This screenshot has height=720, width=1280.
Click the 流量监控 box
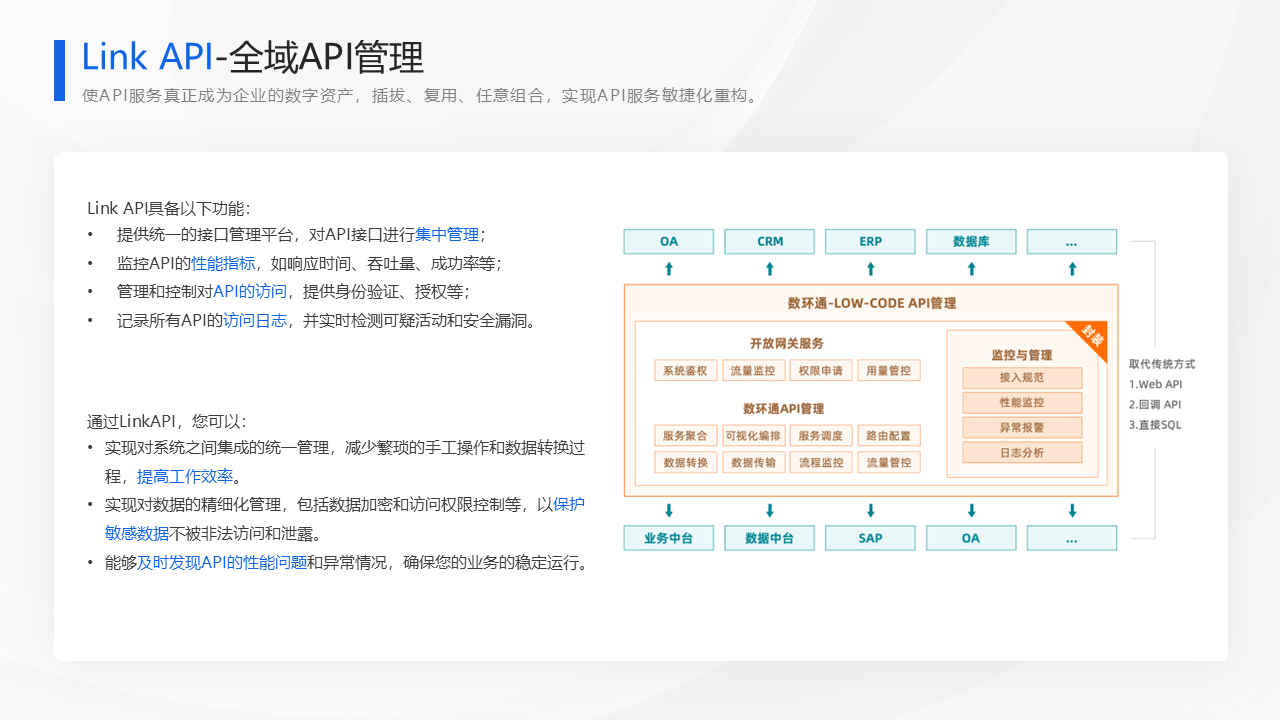pyautogui.click(x=753, y=371)
